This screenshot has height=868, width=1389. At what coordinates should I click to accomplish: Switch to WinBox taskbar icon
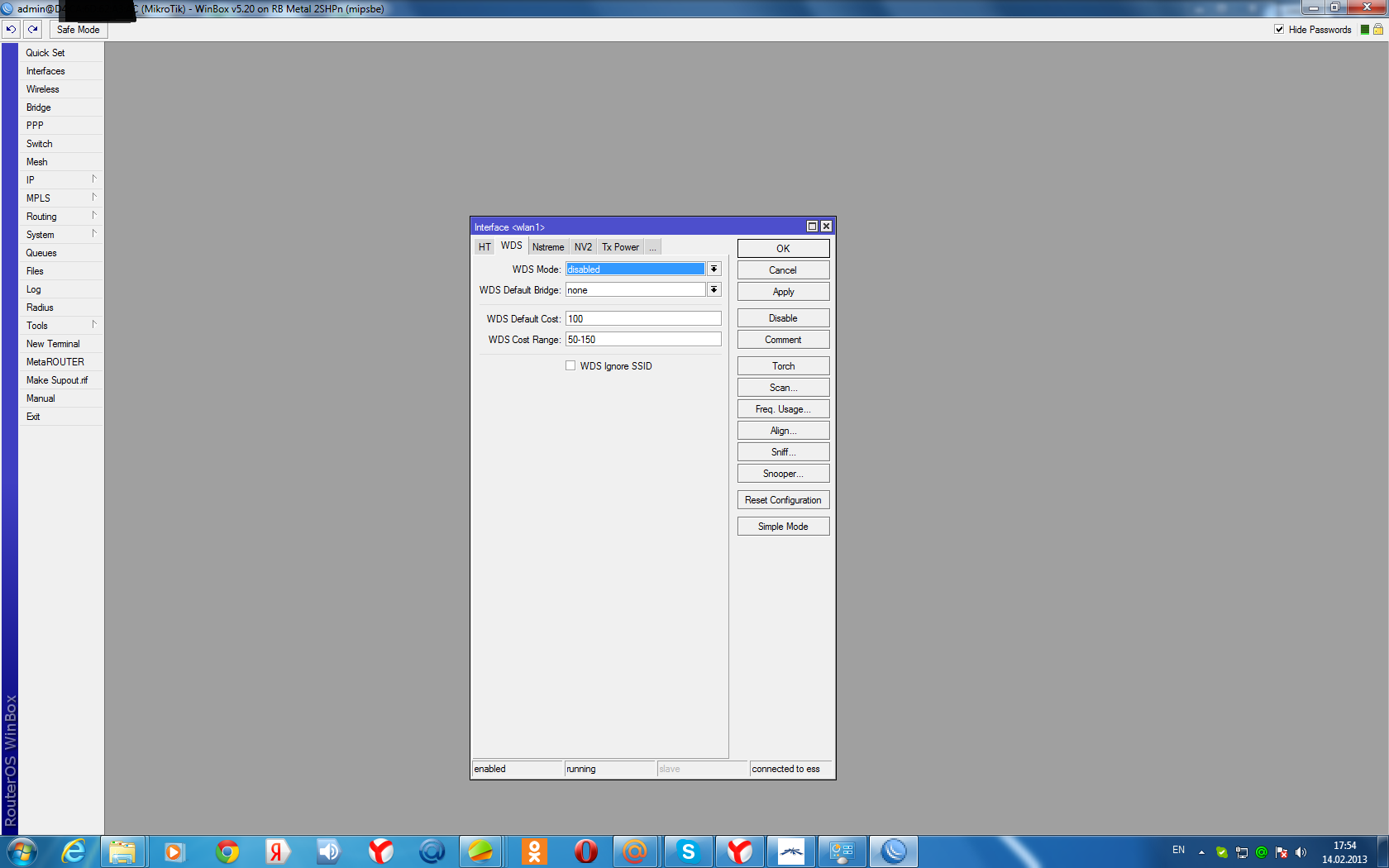(894, 851)
